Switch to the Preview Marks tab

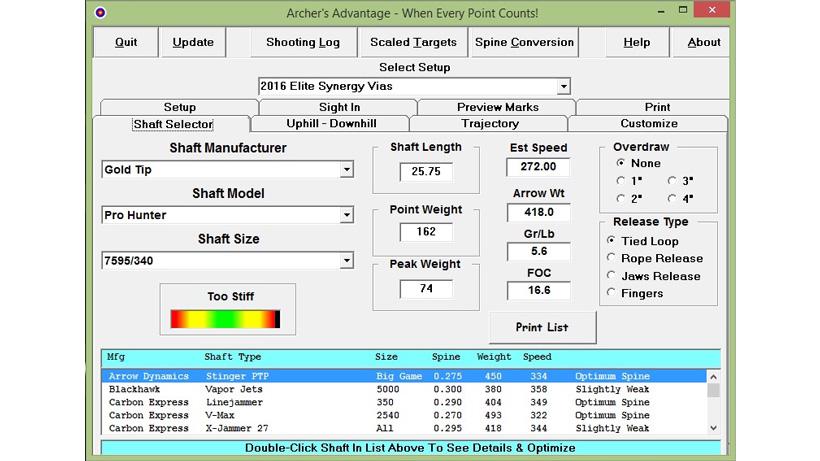pos(497,107)
